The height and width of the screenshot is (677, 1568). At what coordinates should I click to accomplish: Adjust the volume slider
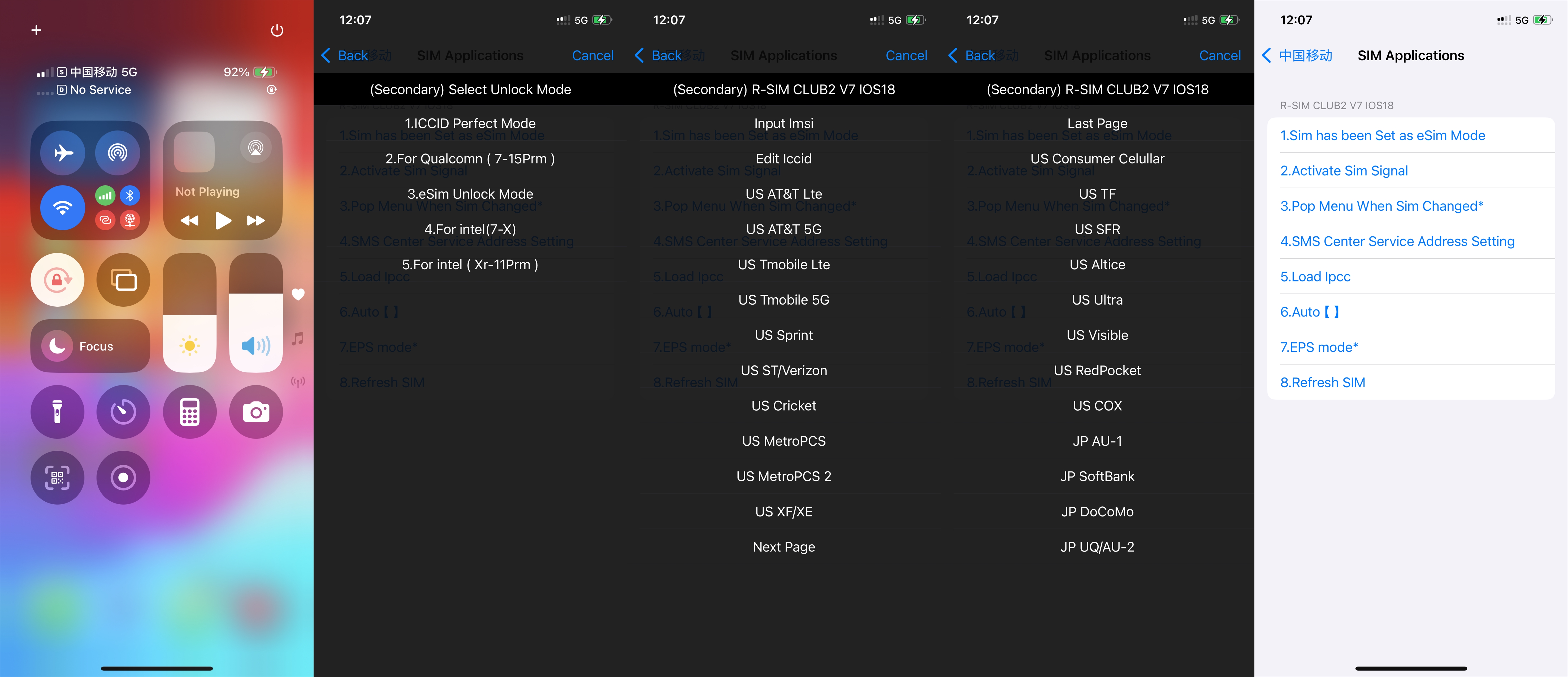click(x=256, y=313)
